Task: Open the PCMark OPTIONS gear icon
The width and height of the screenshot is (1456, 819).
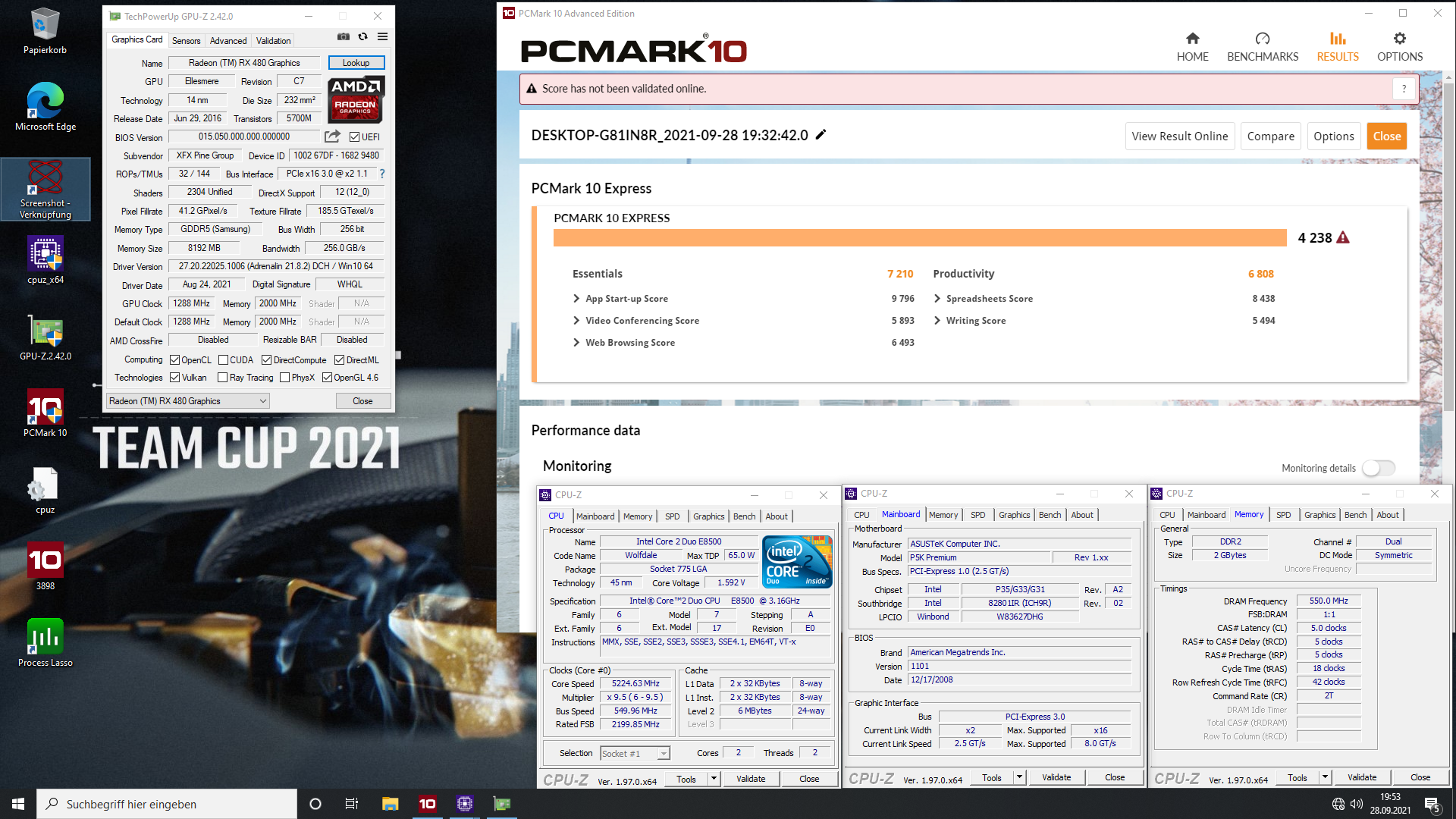Action: (x=1400, y=39)
